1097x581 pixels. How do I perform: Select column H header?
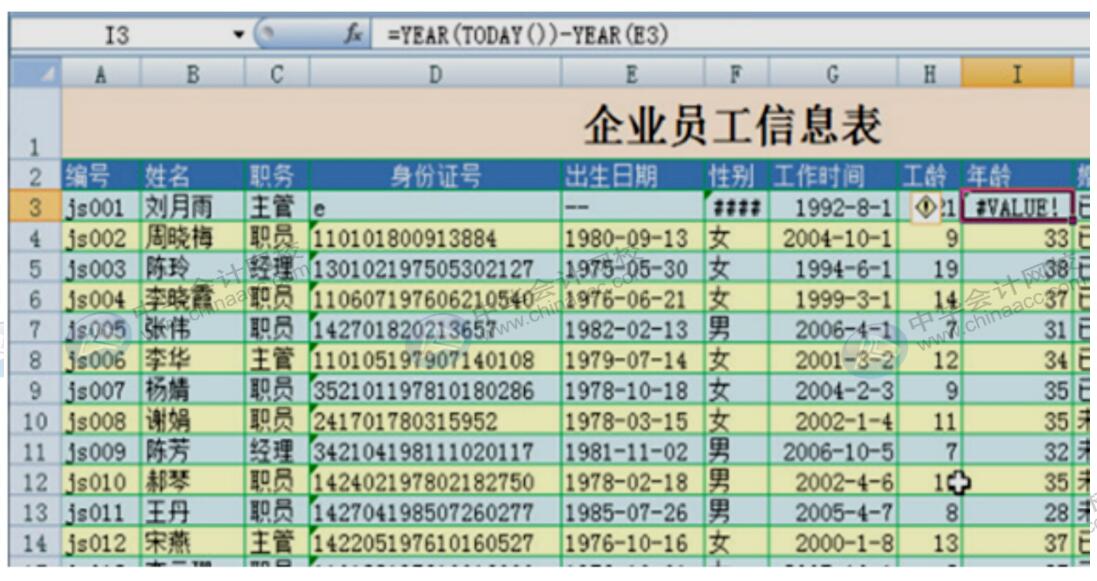930,73
